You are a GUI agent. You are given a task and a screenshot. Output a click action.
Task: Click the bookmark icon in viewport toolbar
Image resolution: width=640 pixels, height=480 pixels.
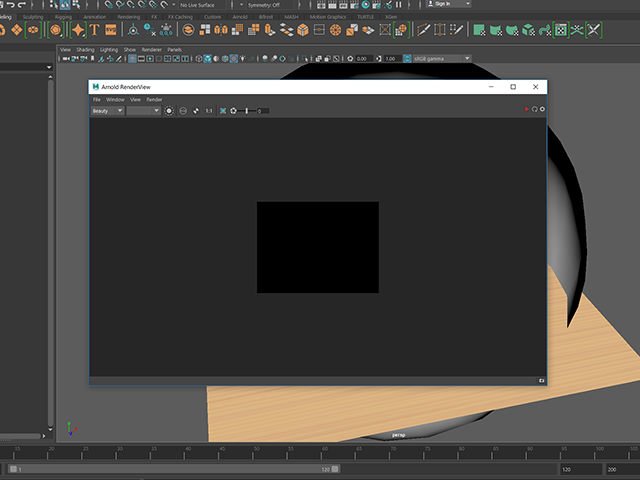click(93, 59)
